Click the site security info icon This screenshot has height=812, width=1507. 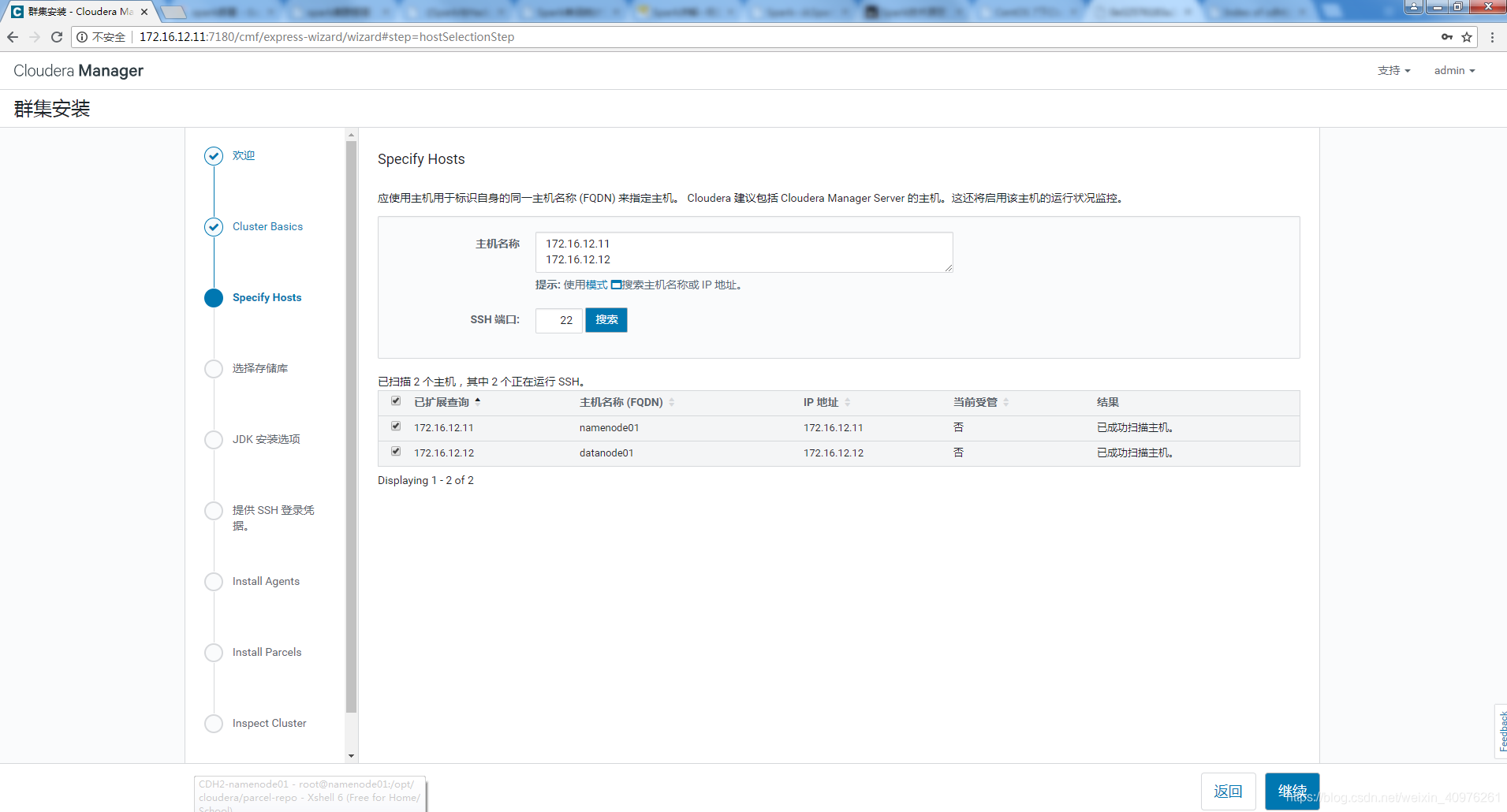[x=82, y=37]
